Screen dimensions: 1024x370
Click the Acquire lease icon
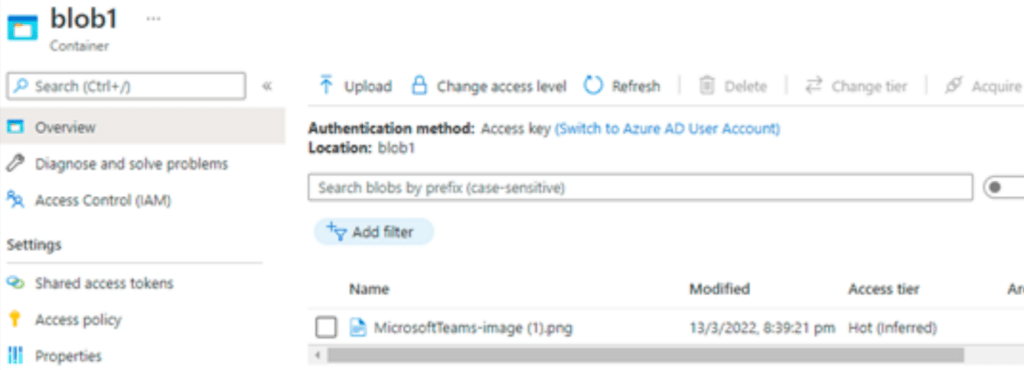[x=953, y=85]
